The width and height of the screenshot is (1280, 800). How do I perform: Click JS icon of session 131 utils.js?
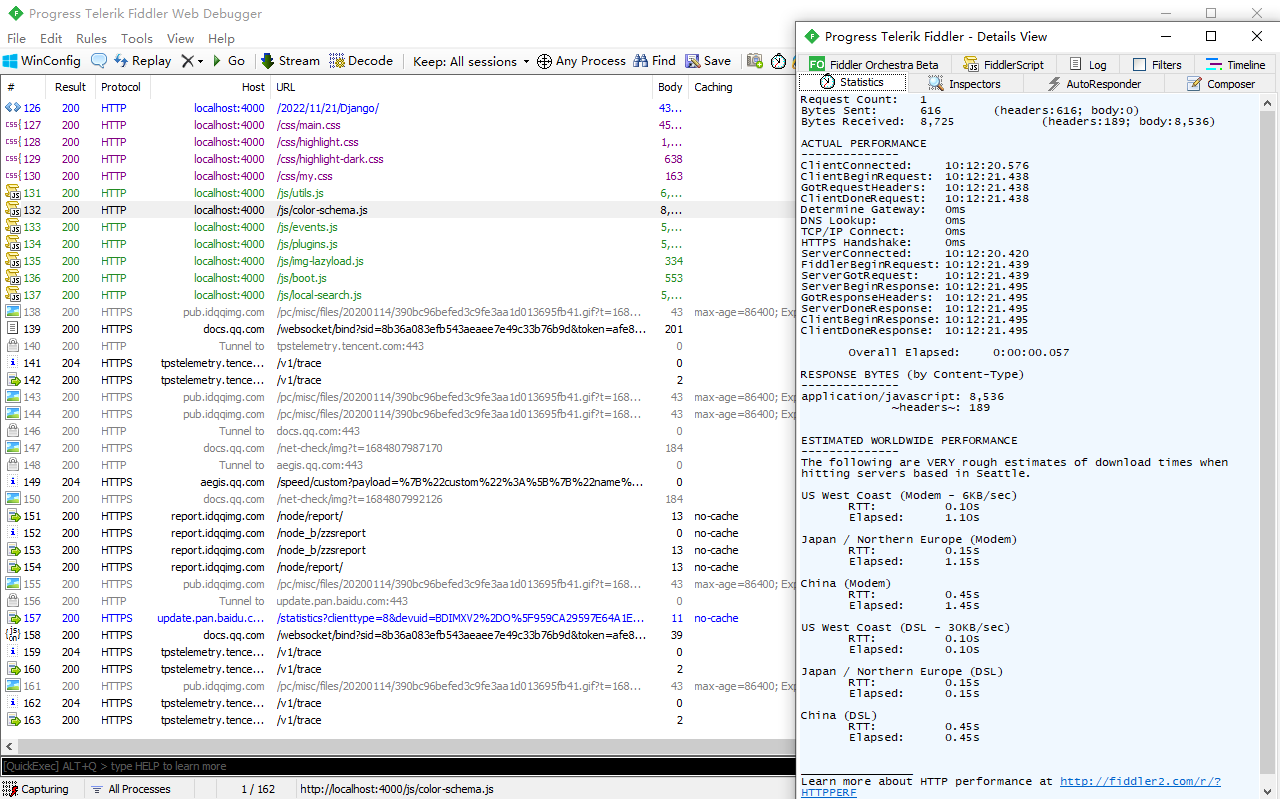tap(12, 193)
